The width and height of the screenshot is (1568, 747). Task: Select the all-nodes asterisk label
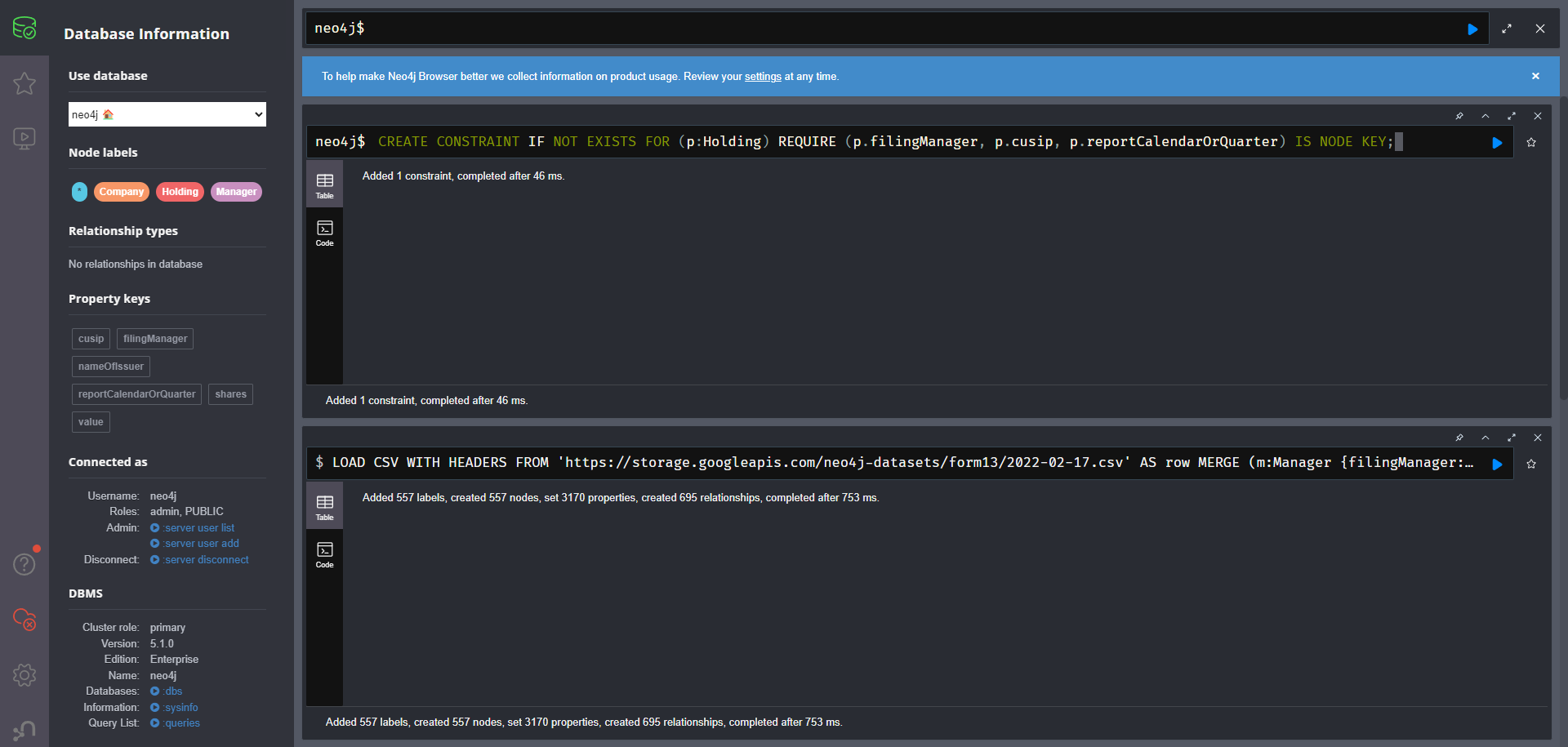click(79, 192)
